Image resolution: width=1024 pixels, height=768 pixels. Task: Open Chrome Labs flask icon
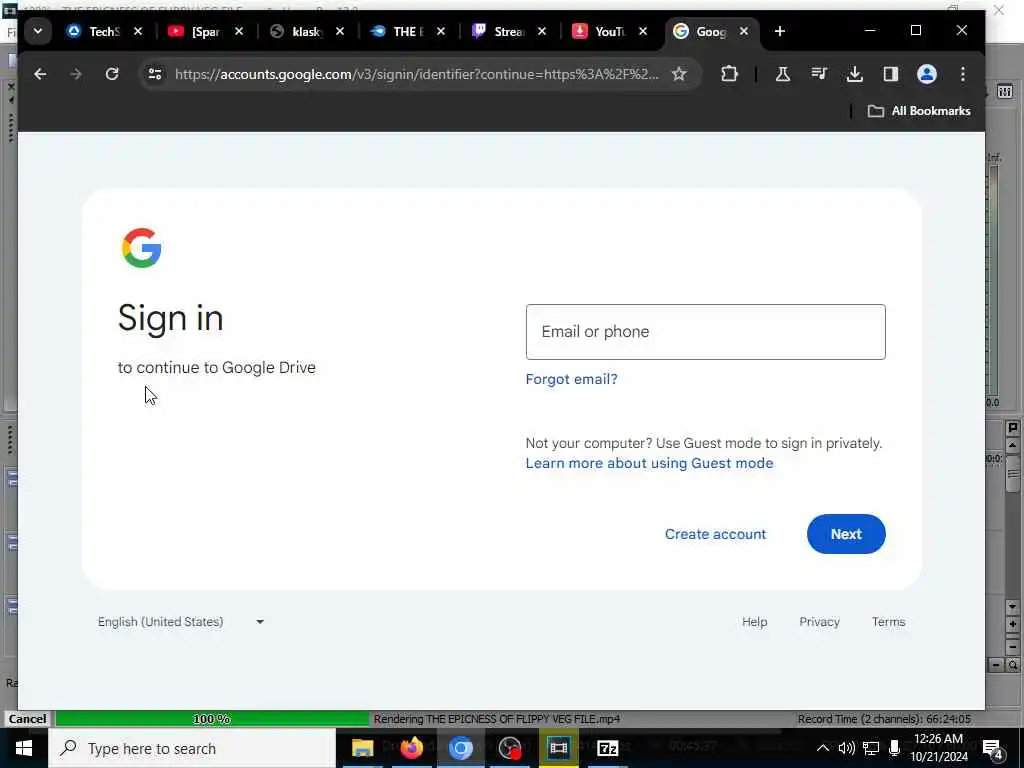(x=782, y=74)
